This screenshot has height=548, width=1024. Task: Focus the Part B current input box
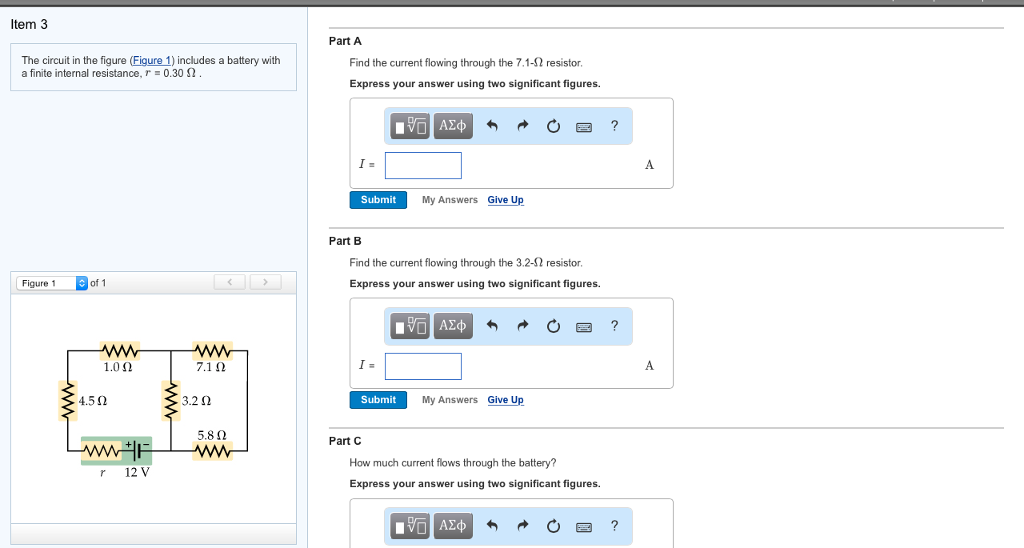click(423, 366)
